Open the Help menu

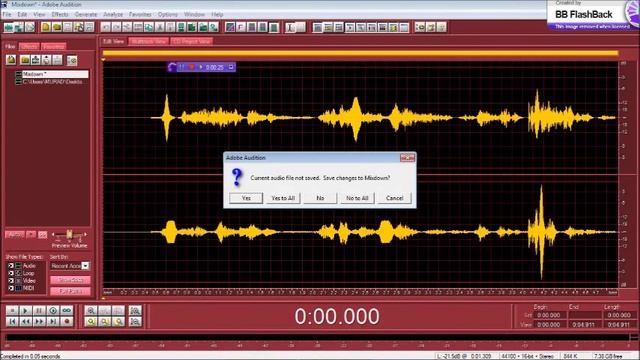click(x=217, y=14)
